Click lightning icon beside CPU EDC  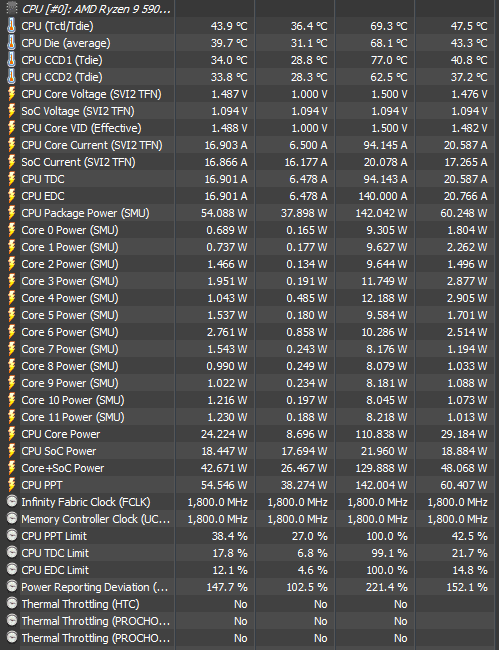coord(12,196)
